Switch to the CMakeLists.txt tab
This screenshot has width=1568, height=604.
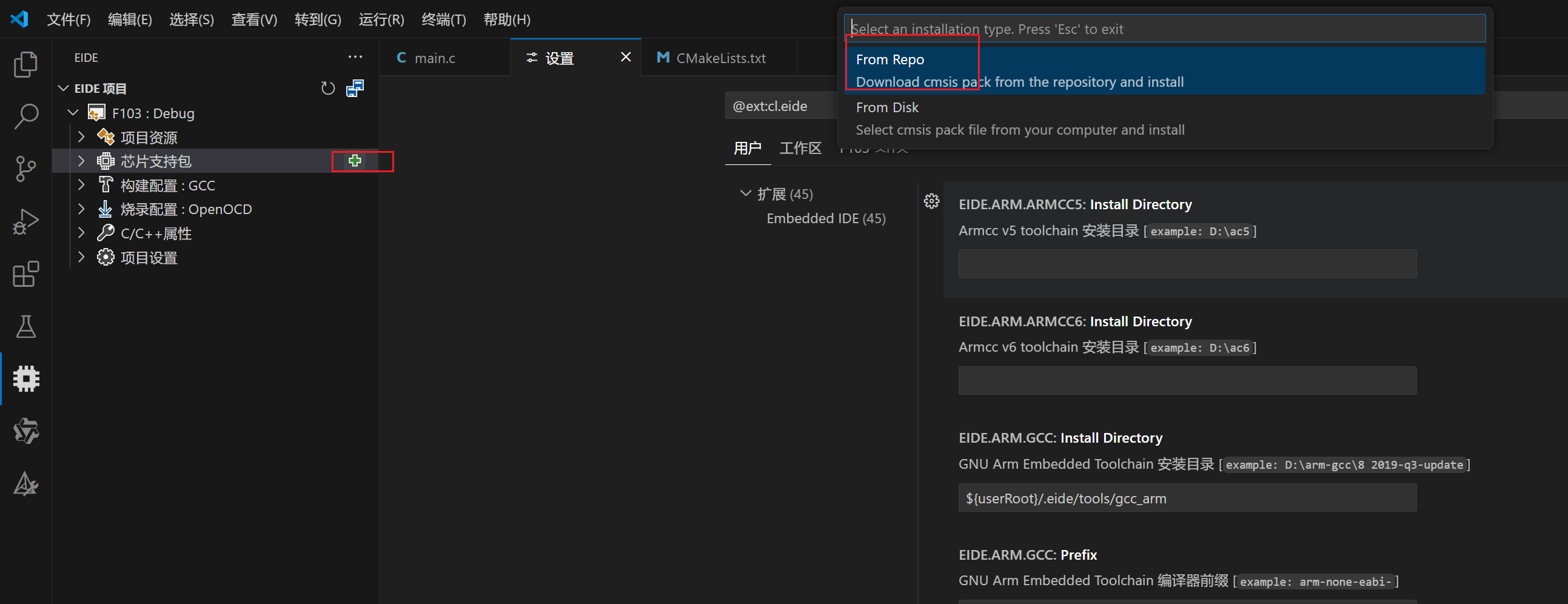[719, 58]
